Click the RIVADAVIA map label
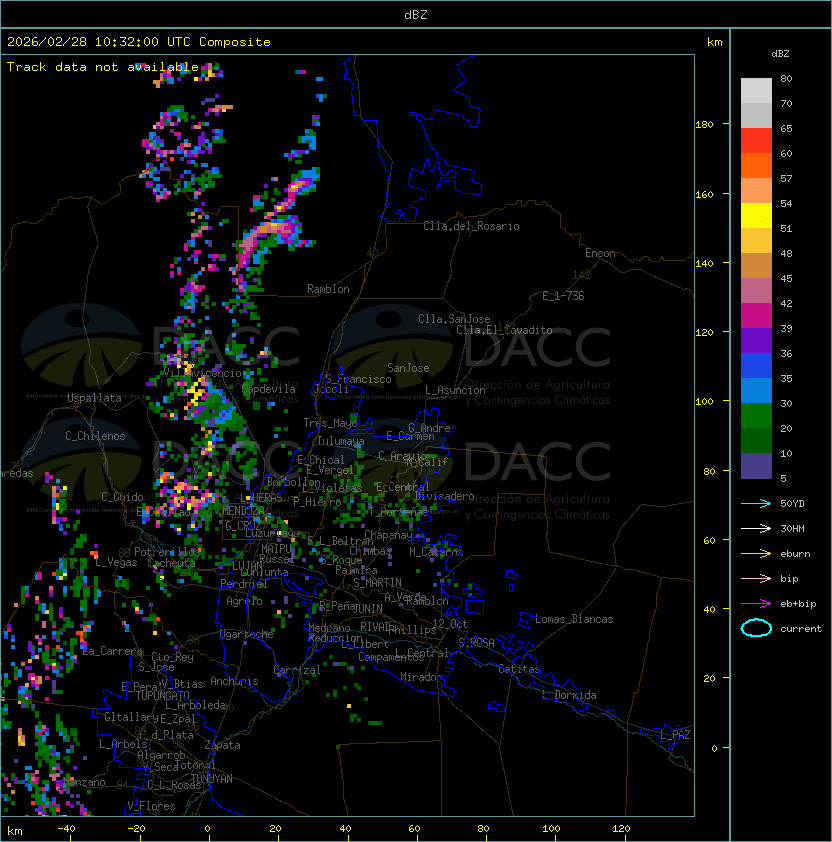The image size is (832, 842). pyautogui.click(x=378, y=627)
